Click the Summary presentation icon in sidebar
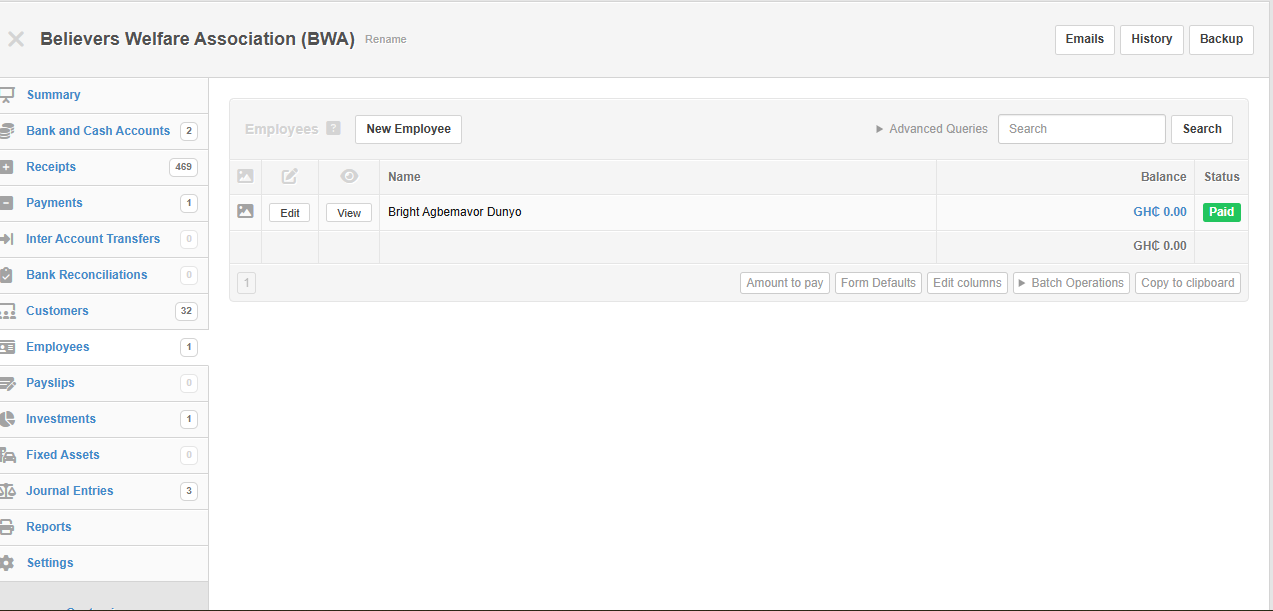Viewport: 1273px width, 611px height. [x=6, y=95]
